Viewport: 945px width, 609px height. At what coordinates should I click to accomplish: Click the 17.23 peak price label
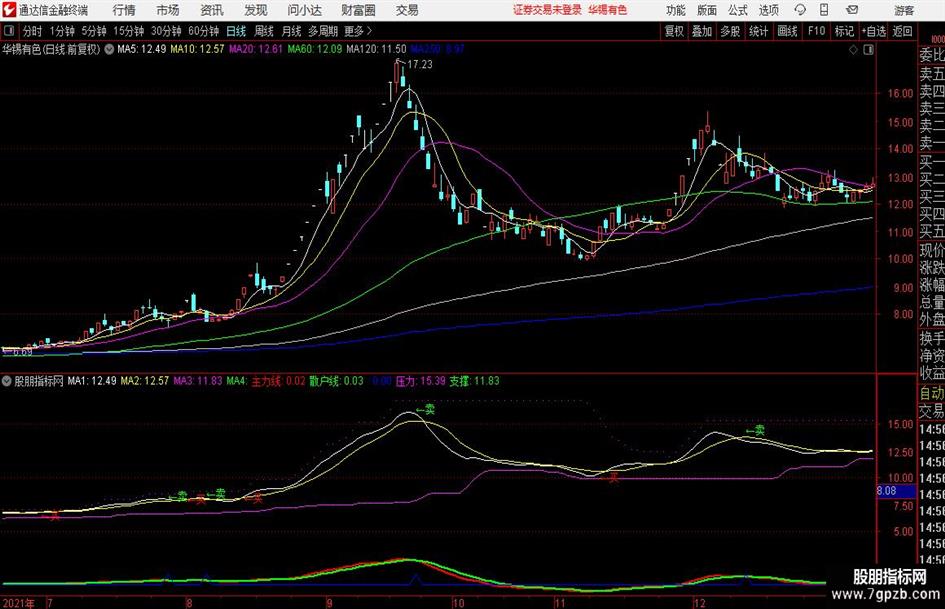420,65
